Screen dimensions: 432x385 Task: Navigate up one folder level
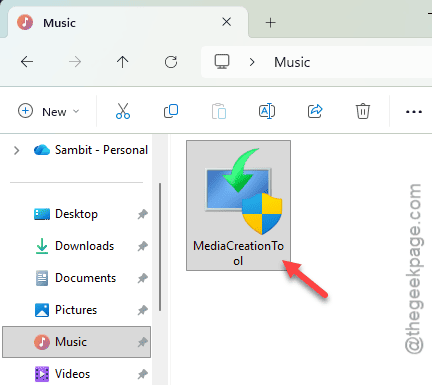point(122,62)
